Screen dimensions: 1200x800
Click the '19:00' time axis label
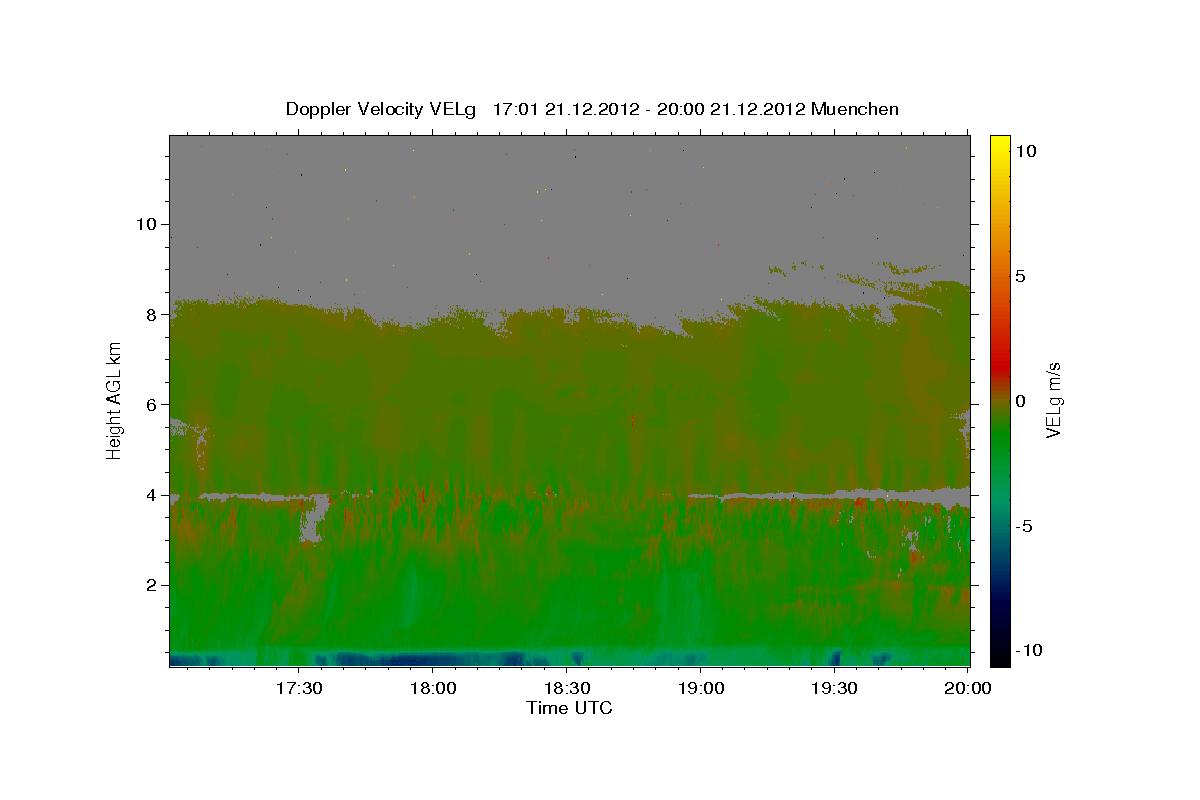coord(700,689)
